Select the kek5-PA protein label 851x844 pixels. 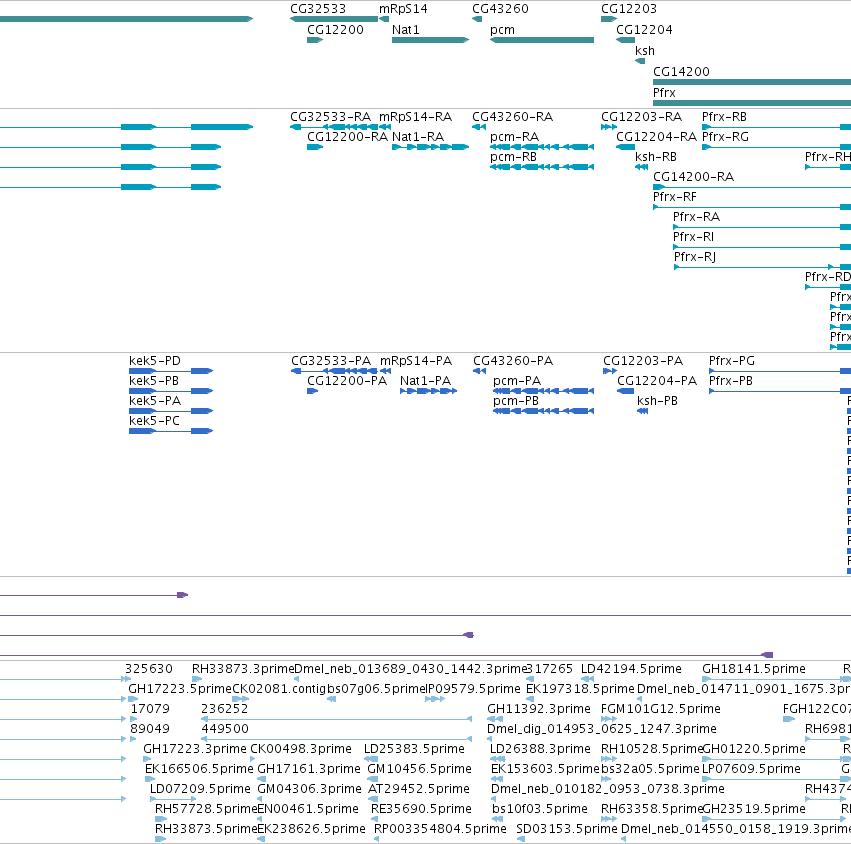pyautogui.click(x=155, y=401)
